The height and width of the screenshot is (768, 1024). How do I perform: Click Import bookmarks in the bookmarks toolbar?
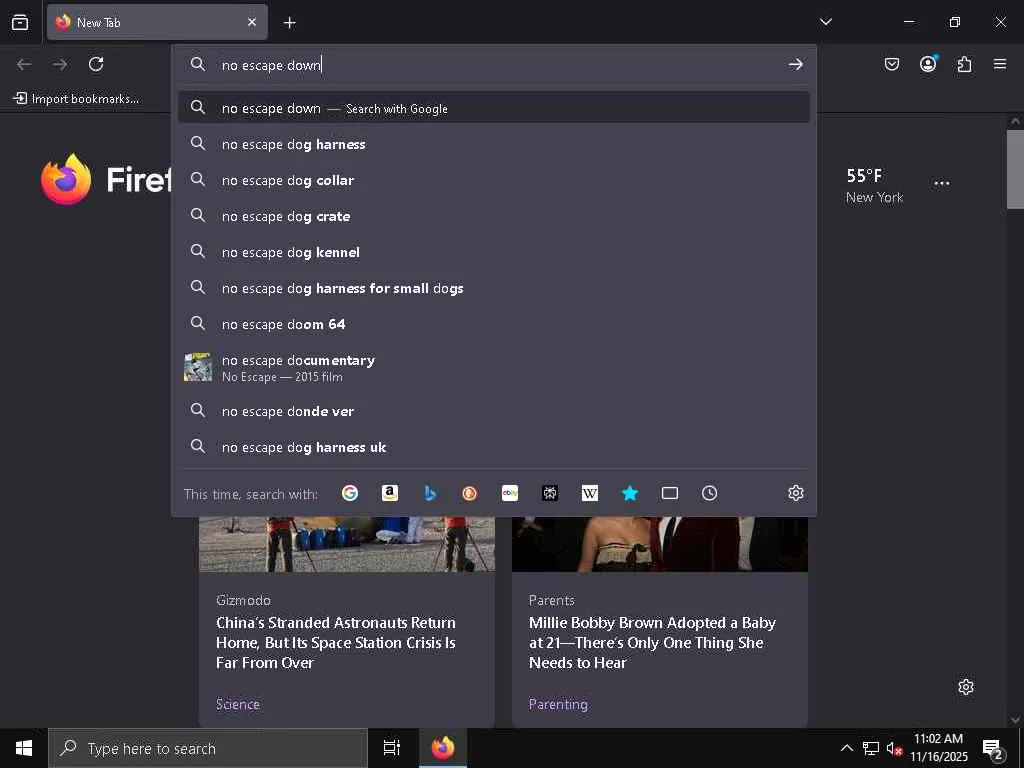coord(76,99)
